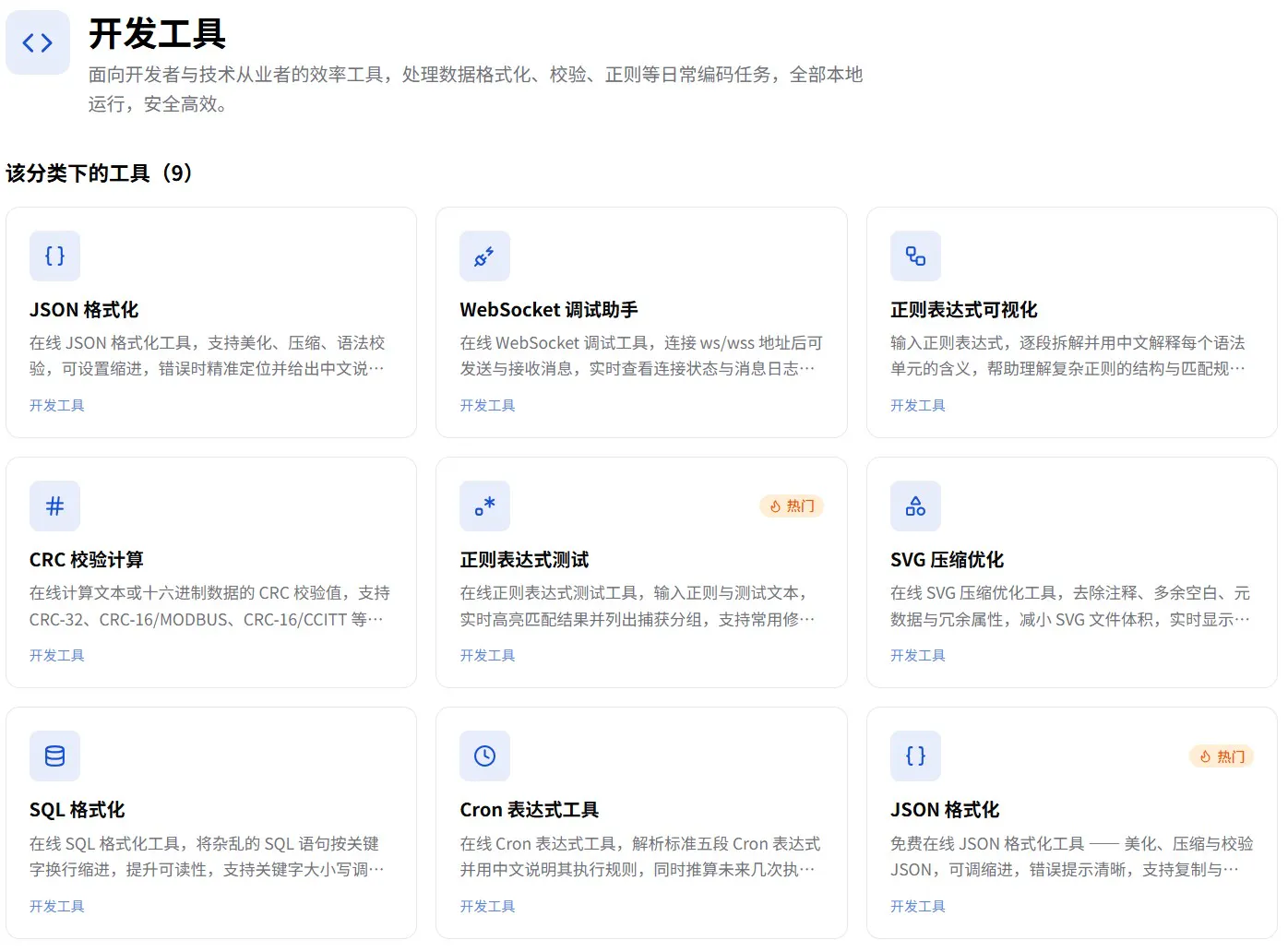Click the icon on 正则表达式可视化 card
Viewport: 1288px width, 952px height.
(x=915, y=256)
